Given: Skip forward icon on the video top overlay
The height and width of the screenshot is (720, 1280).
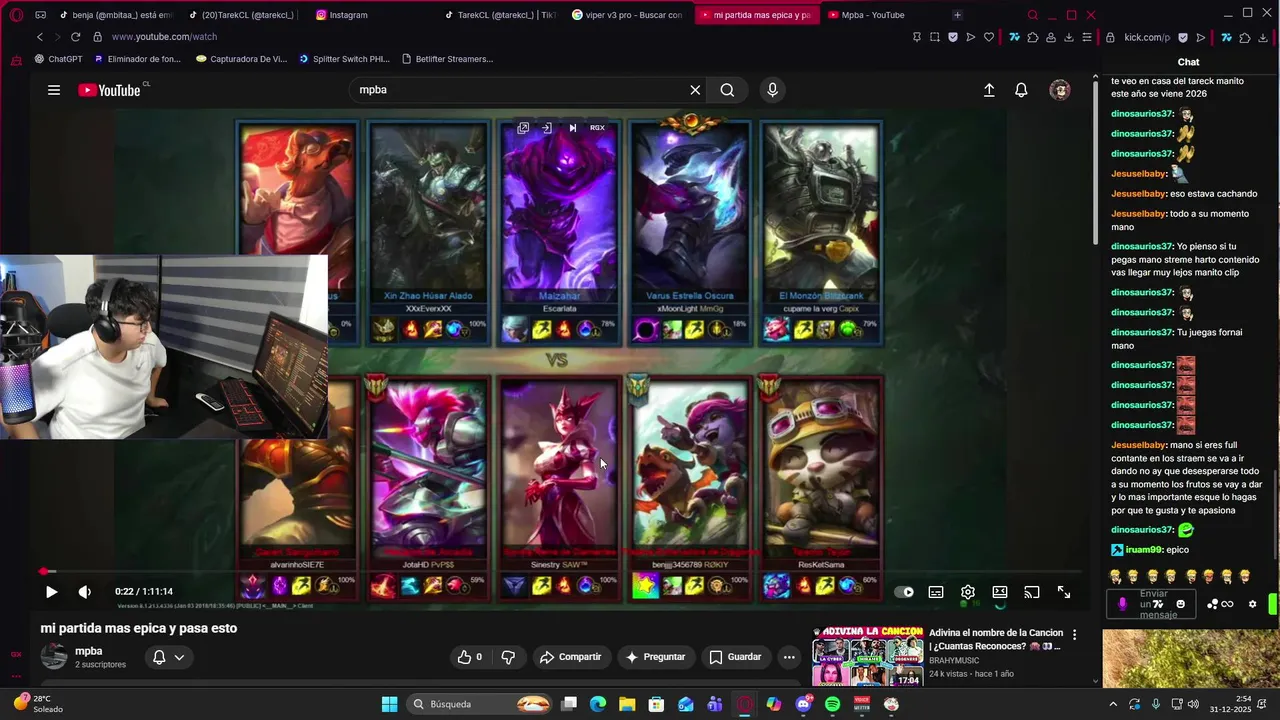Looking at the screenshot, I should pyautogui.click(x=572, y=128).
